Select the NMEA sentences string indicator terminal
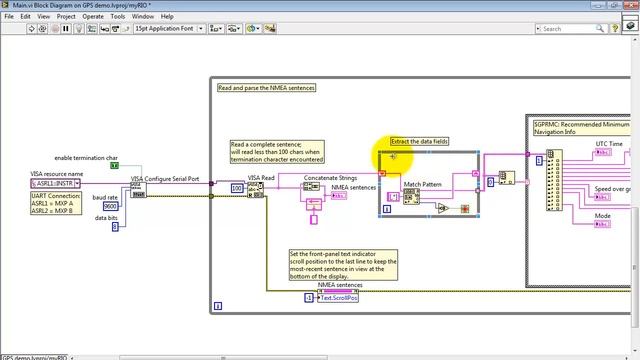 (x=339, y=196)
